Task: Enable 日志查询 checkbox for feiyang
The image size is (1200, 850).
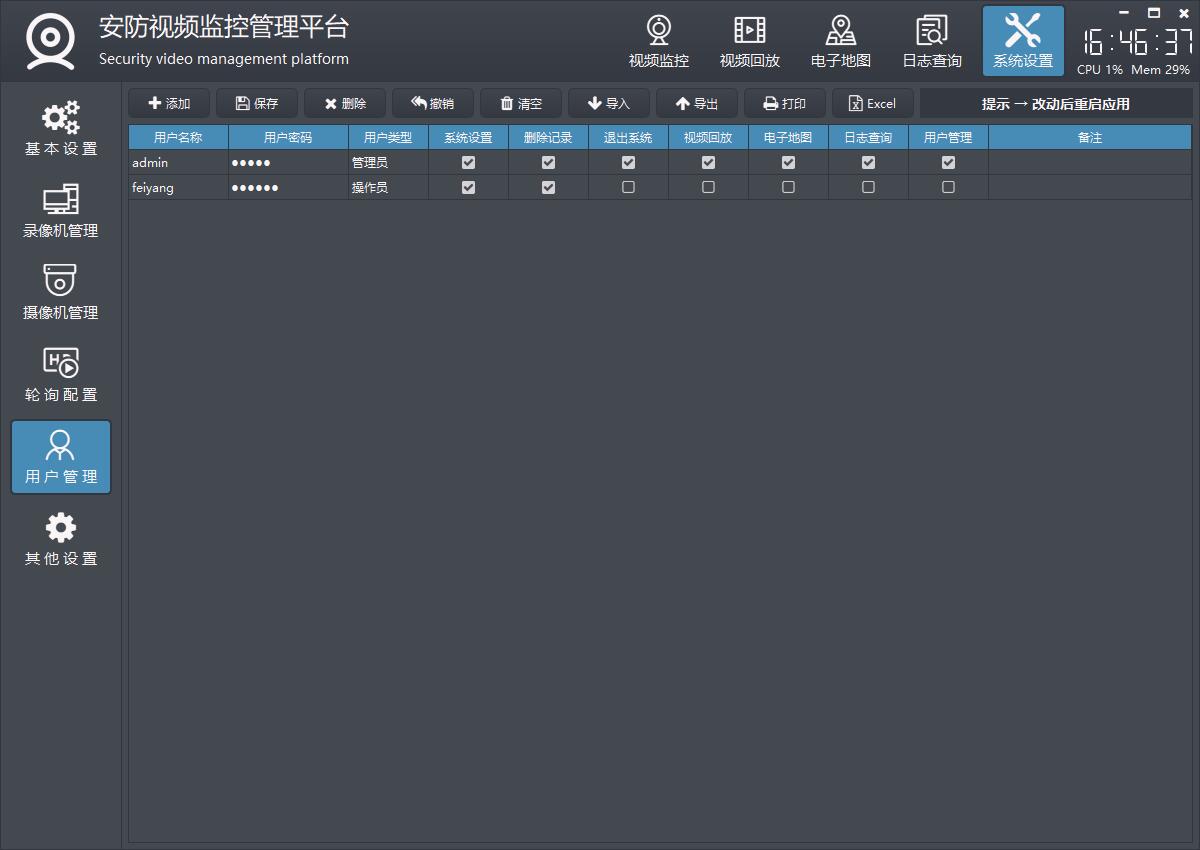Action: 868,187
